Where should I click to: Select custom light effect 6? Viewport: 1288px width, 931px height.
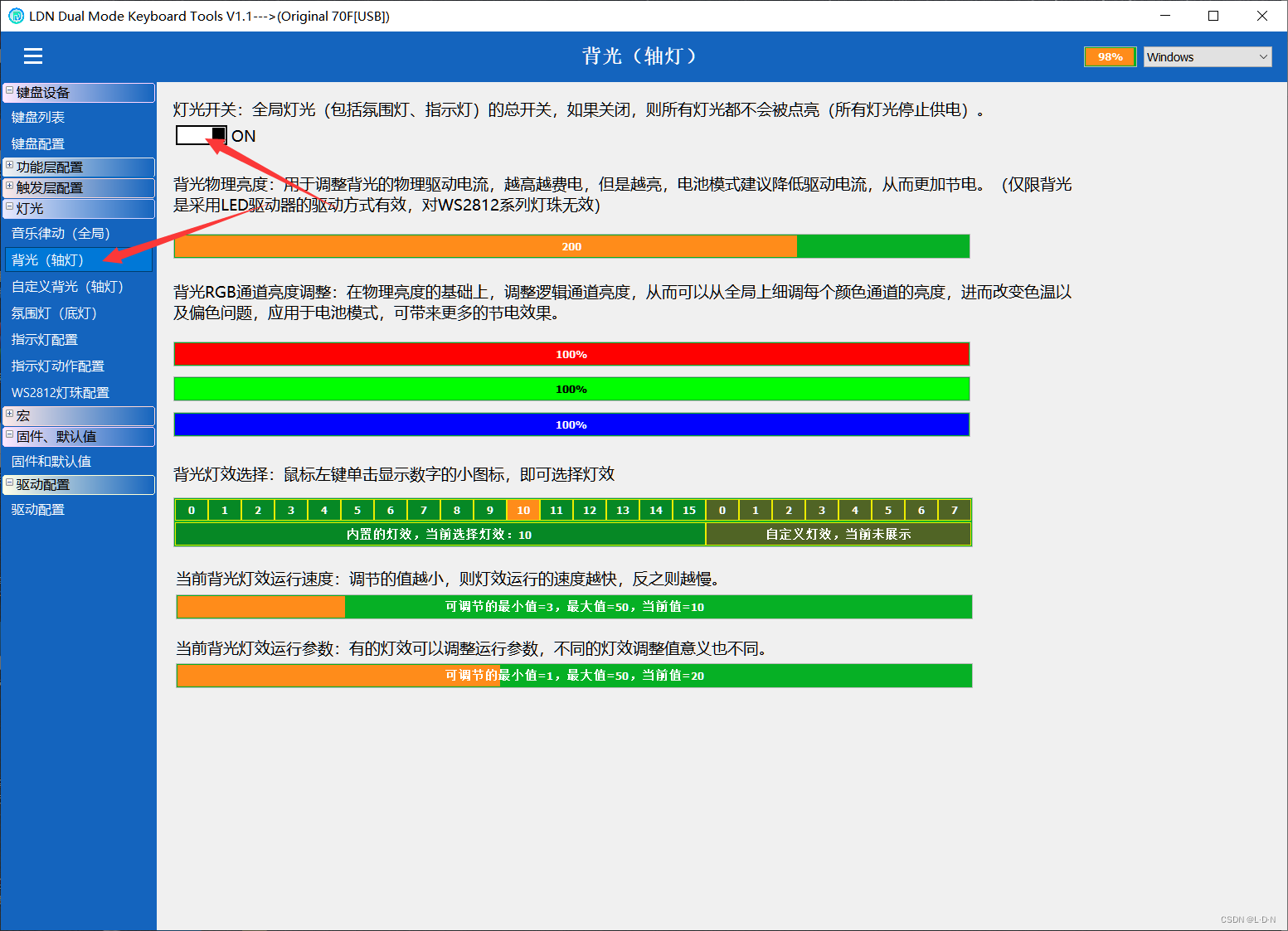pos(921,510)
